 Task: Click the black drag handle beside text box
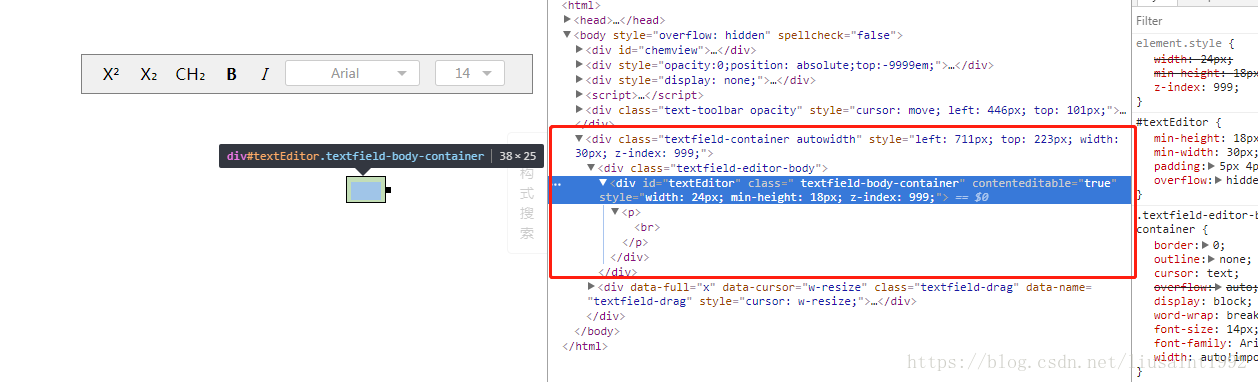point(388,189)
